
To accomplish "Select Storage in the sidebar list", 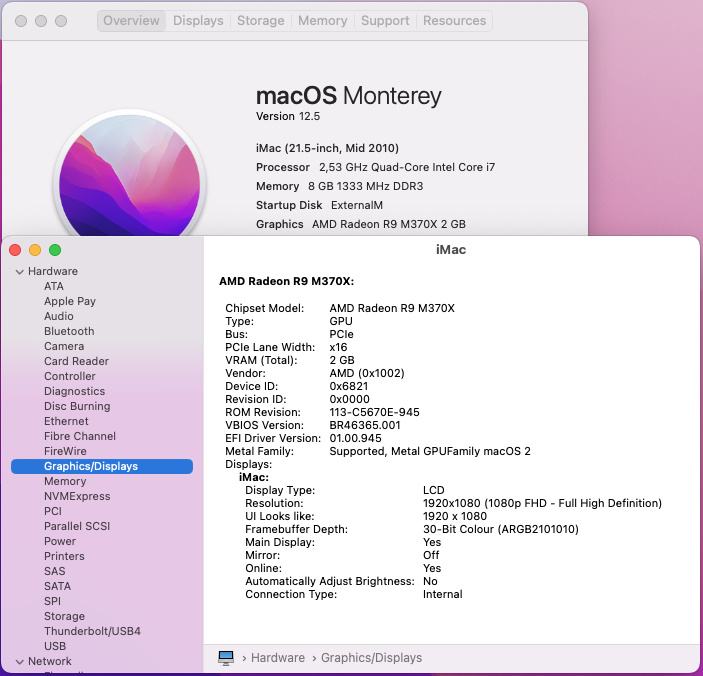I will [64, 616].
